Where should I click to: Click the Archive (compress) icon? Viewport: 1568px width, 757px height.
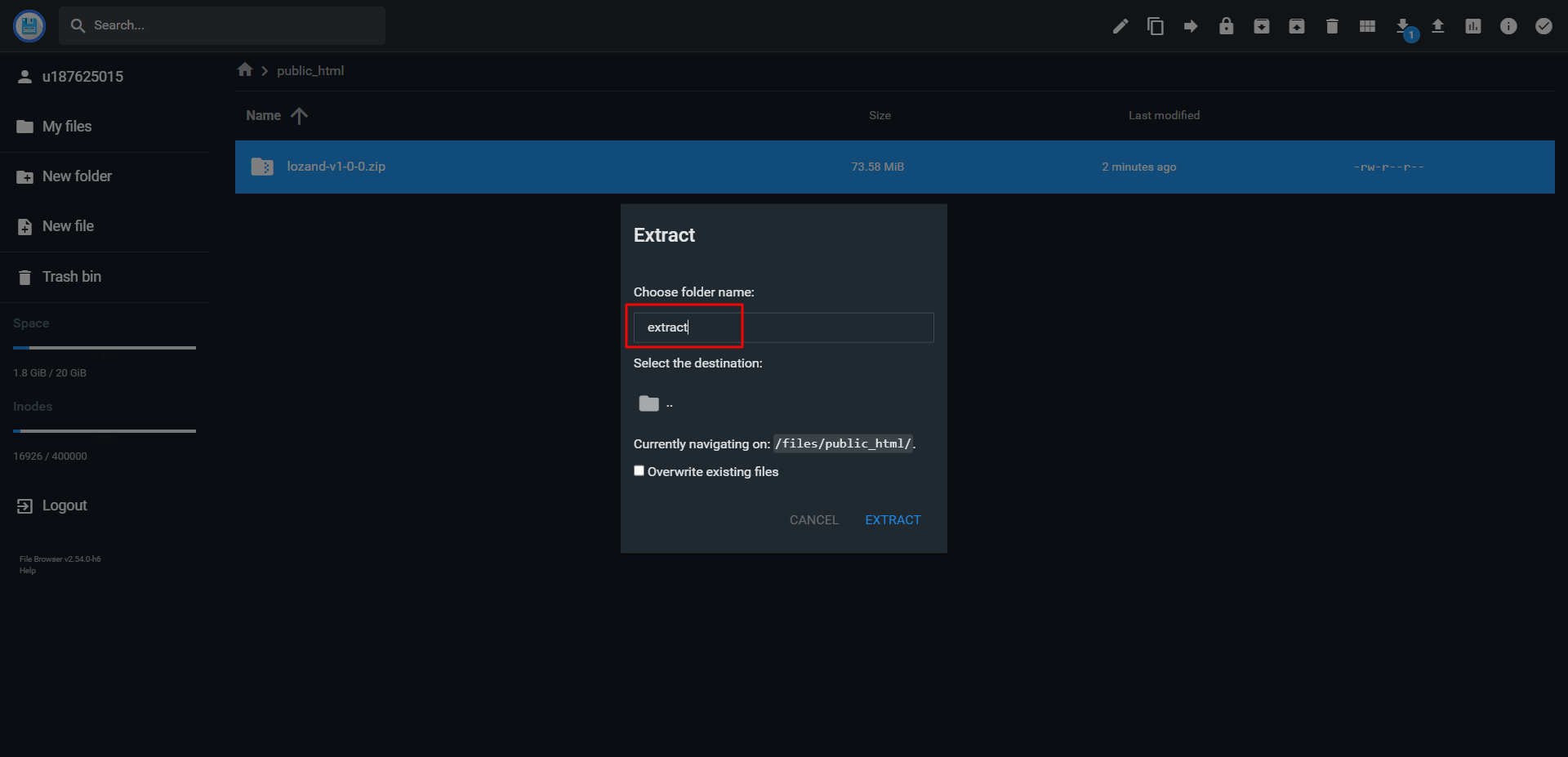tap(1262, 25)
